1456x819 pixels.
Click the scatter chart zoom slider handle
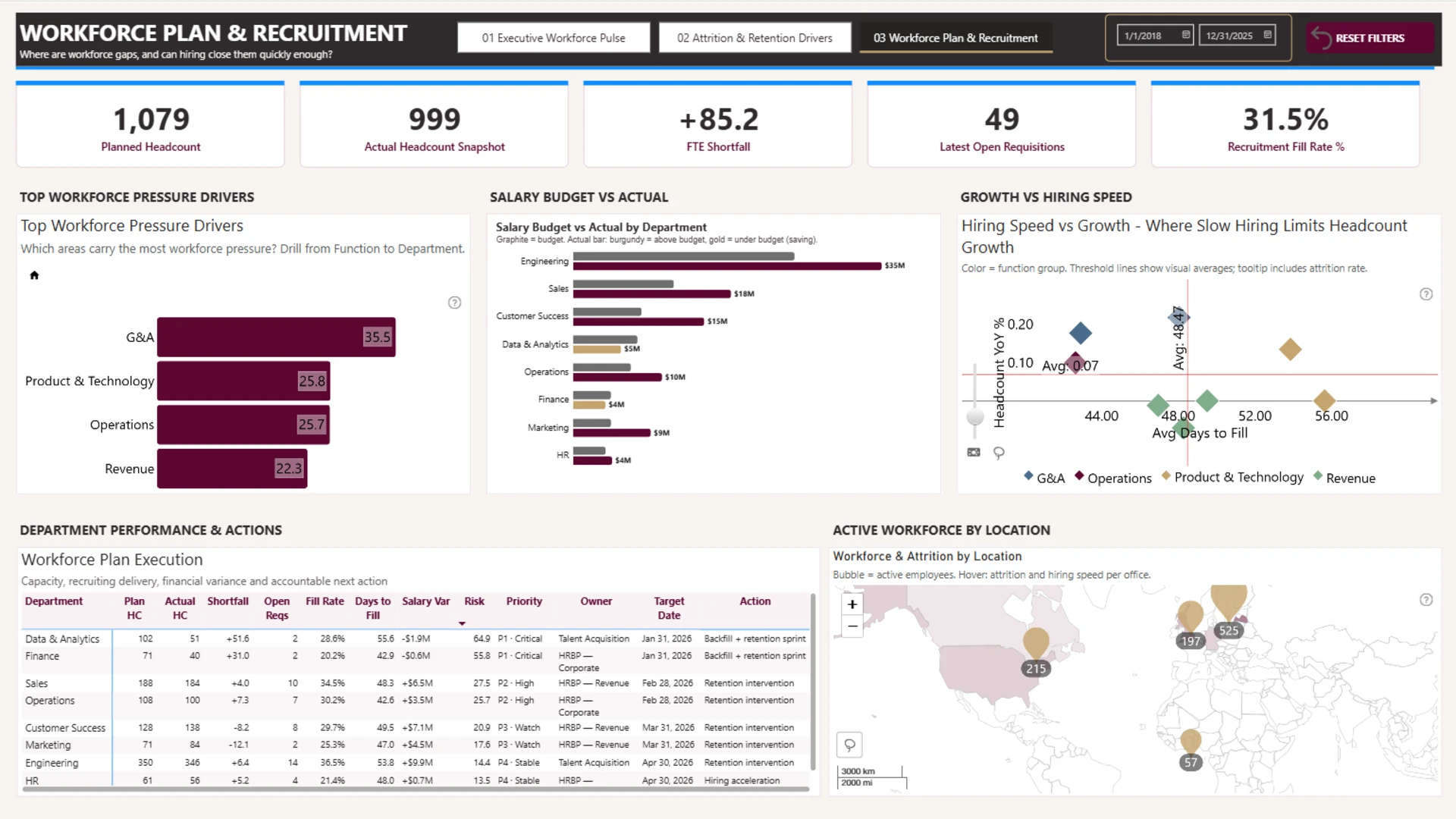(975, 416)
